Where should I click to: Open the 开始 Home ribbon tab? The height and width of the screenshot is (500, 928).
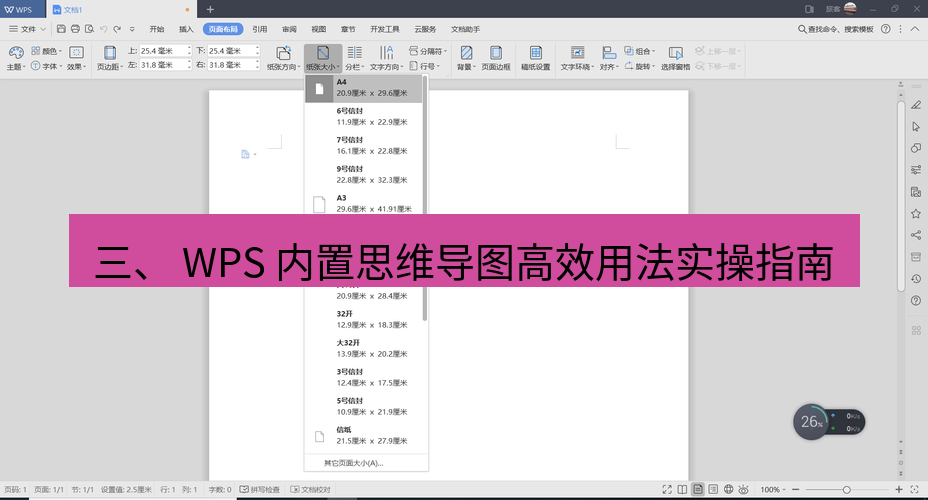(x=157, y=29)
